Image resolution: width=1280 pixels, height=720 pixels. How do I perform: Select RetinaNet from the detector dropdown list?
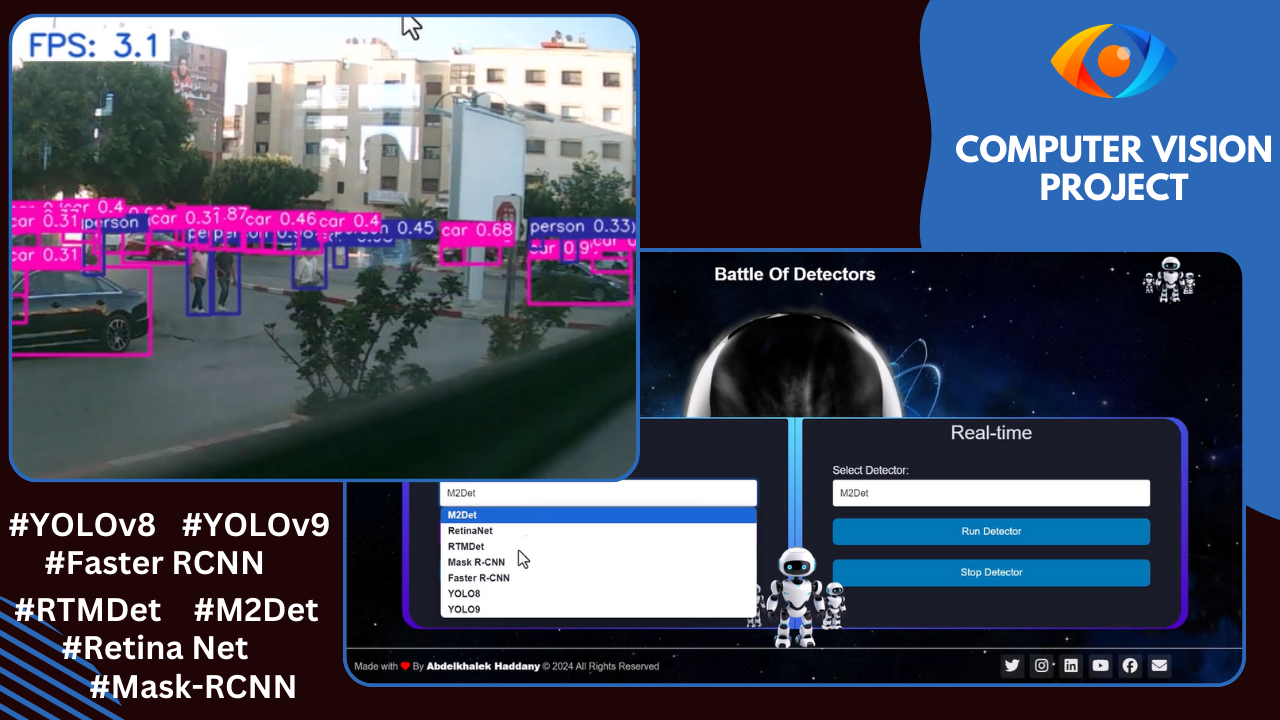point(470,530)
